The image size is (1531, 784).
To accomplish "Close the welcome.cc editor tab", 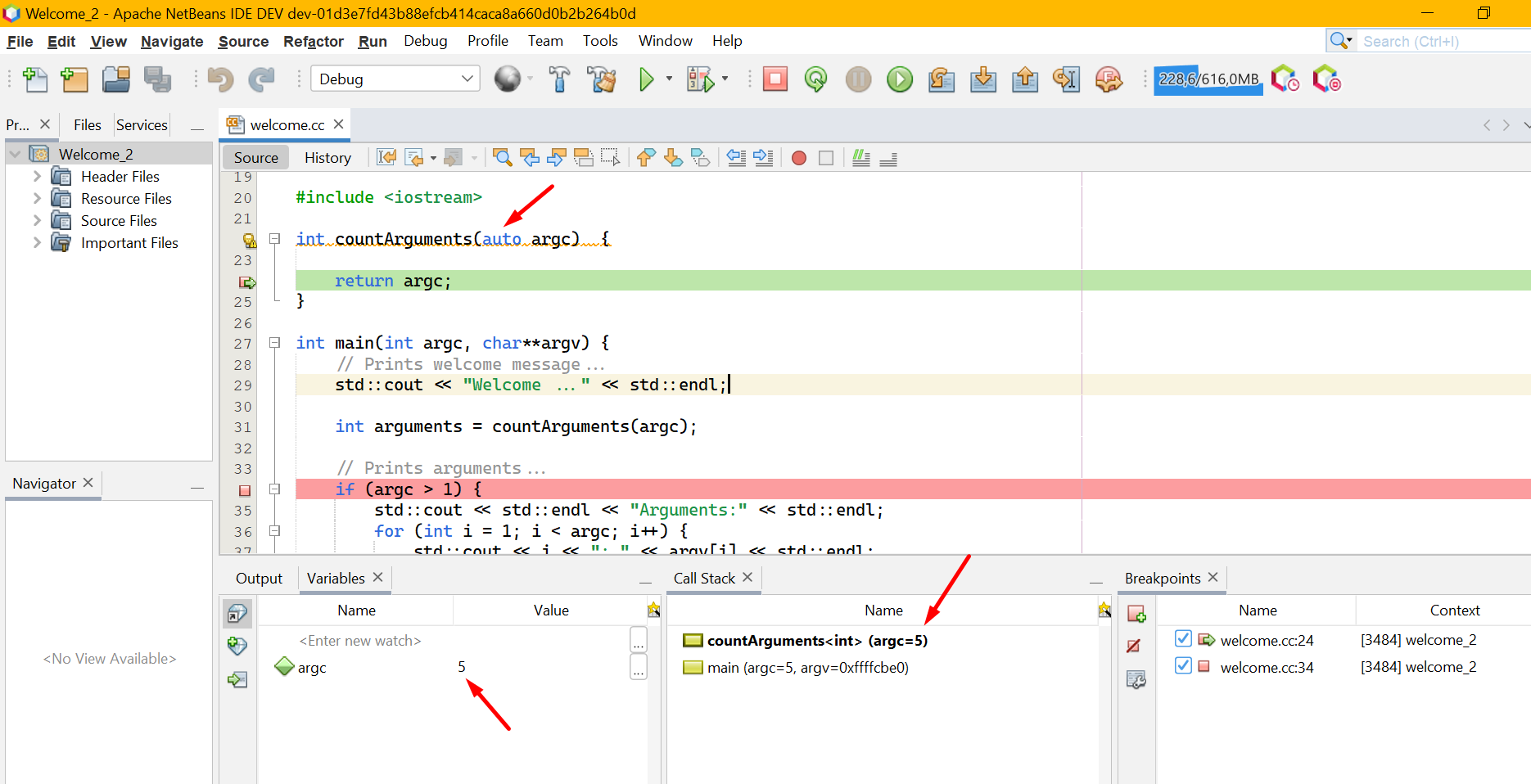I will tap(338, 124).
